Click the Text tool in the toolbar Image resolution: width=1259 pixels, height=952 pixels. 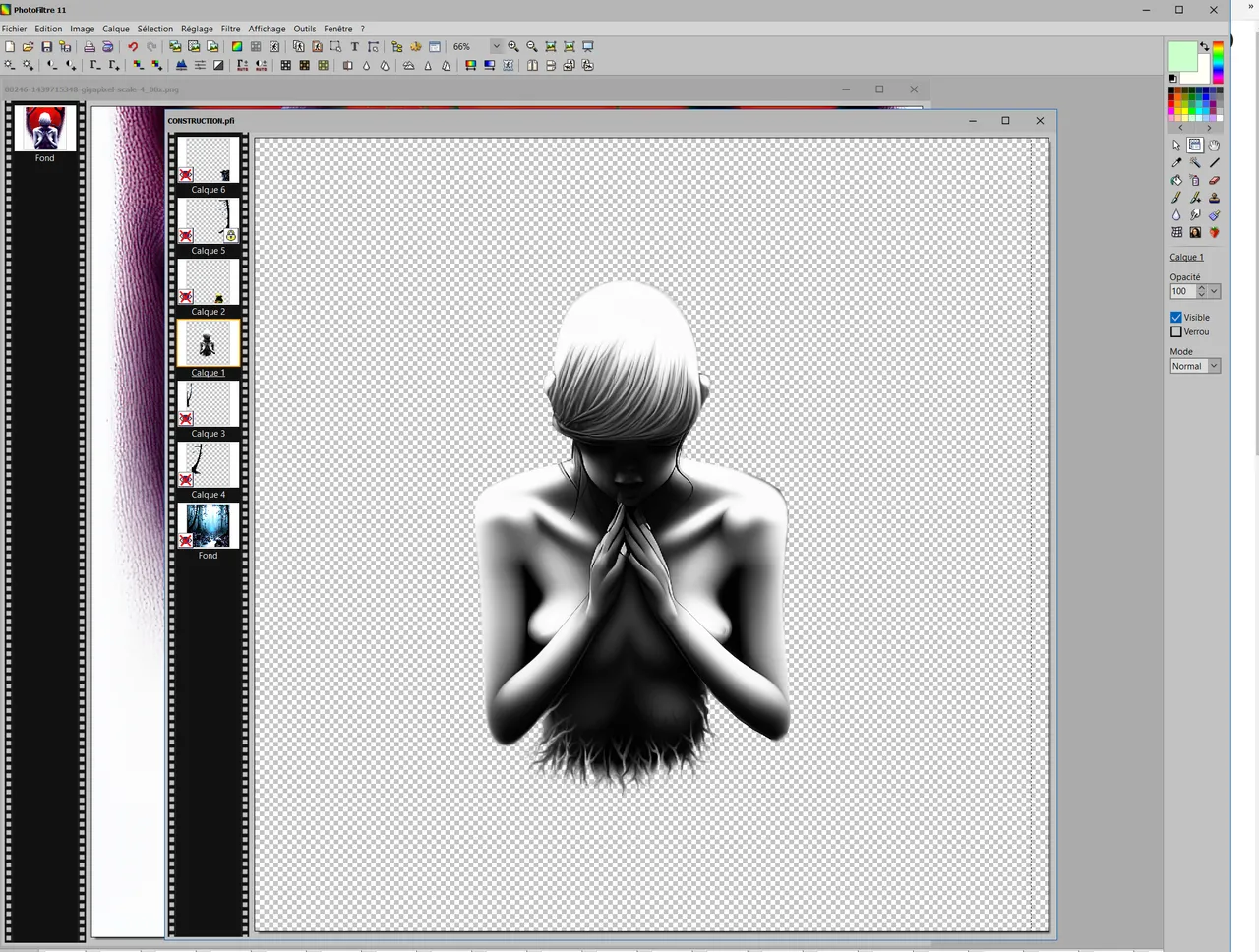[x=354, y=47]
